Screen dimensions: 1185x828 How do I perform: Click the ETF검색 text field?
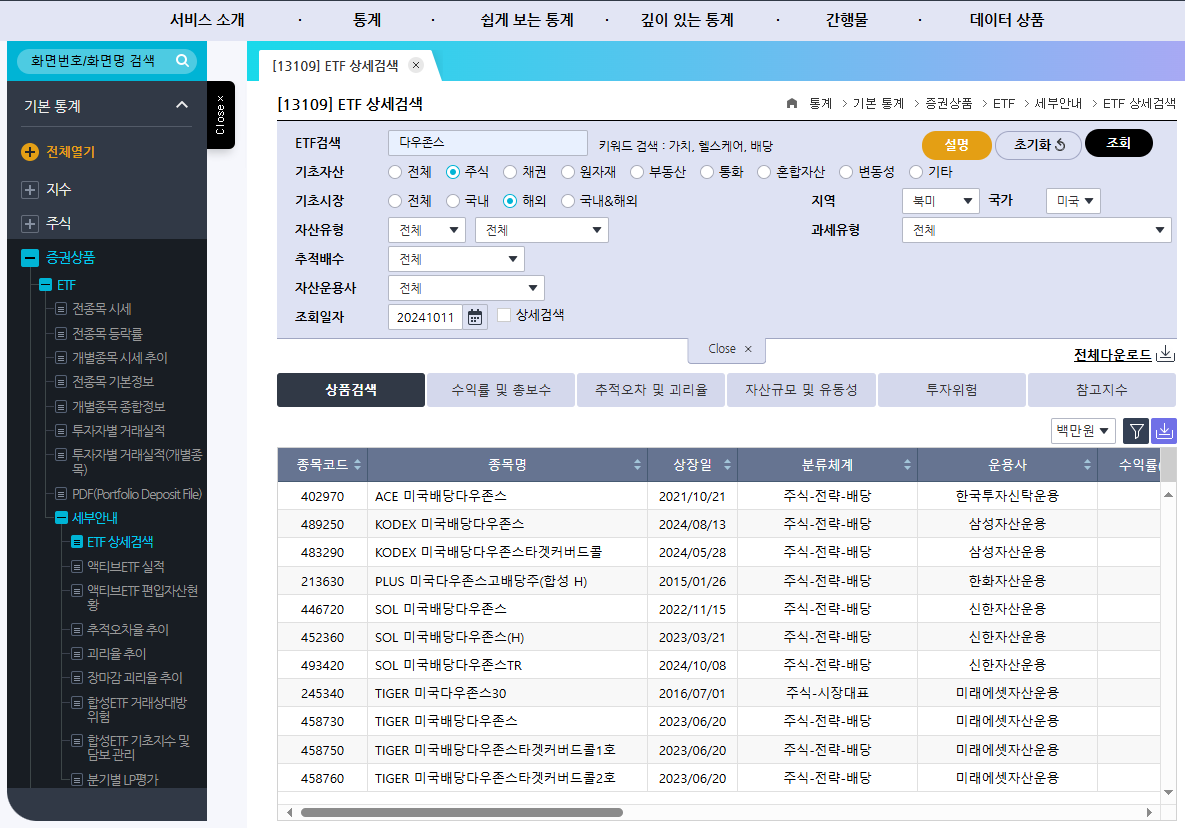(x=487, y=143)
